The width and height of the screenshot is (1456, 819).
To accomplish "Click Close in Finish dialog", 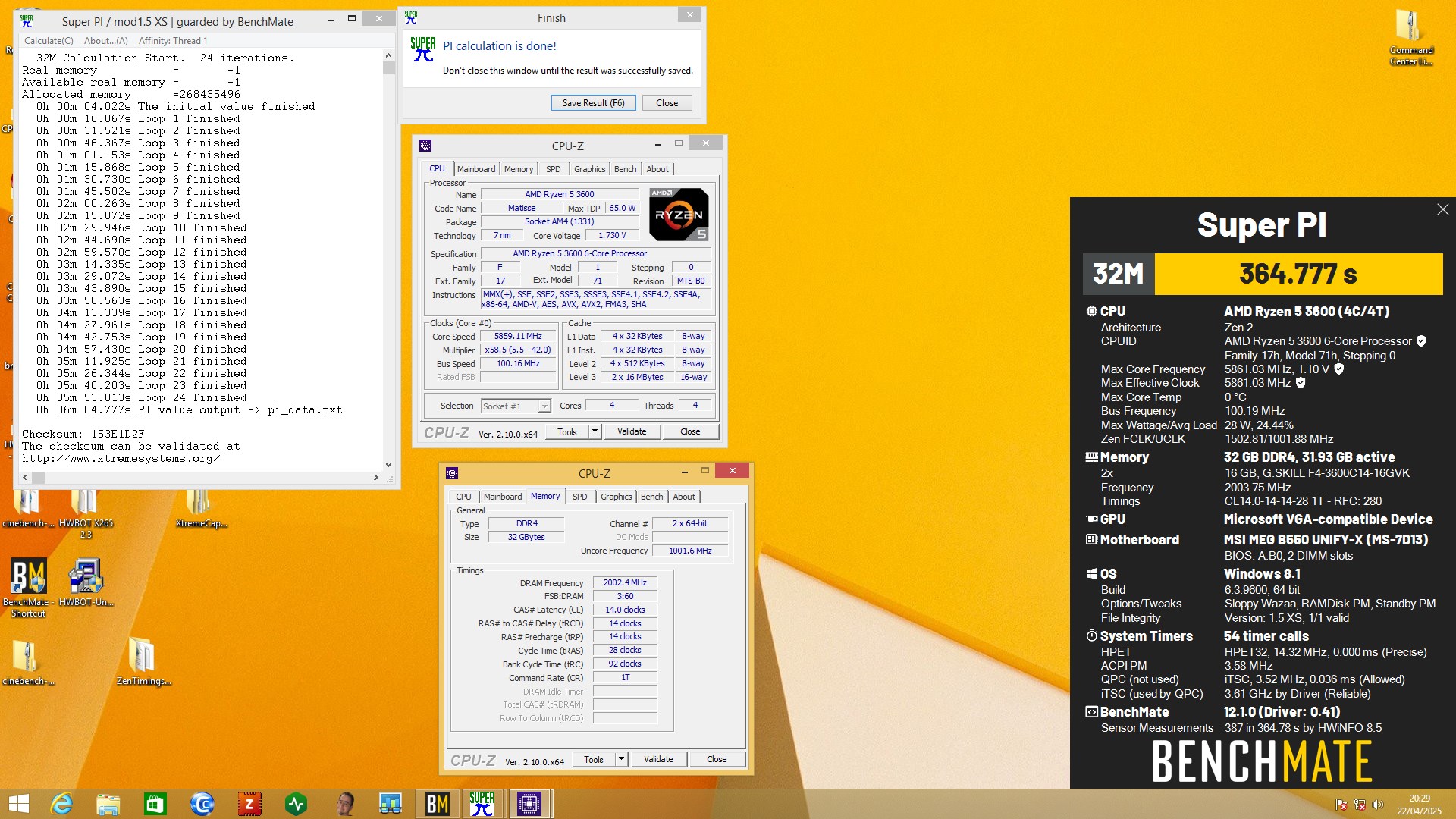I will 667,103.
